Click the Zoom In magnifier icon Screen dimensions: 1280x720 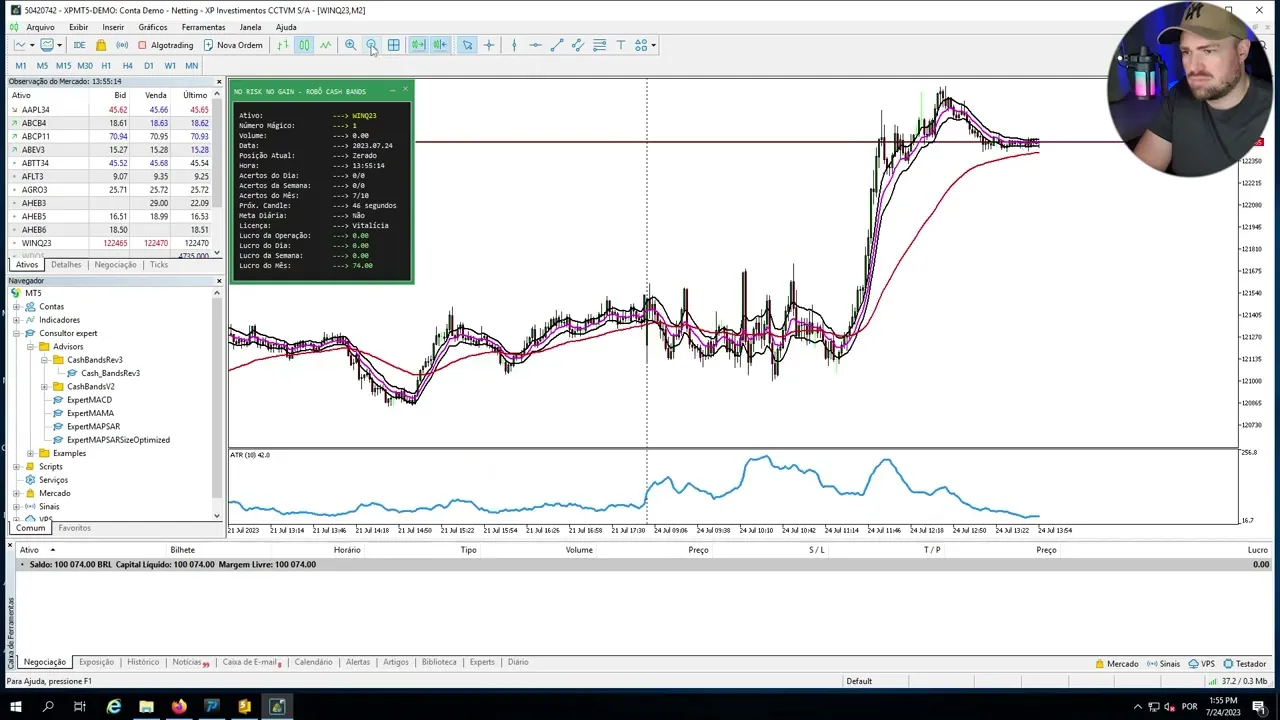coord(350,45)
